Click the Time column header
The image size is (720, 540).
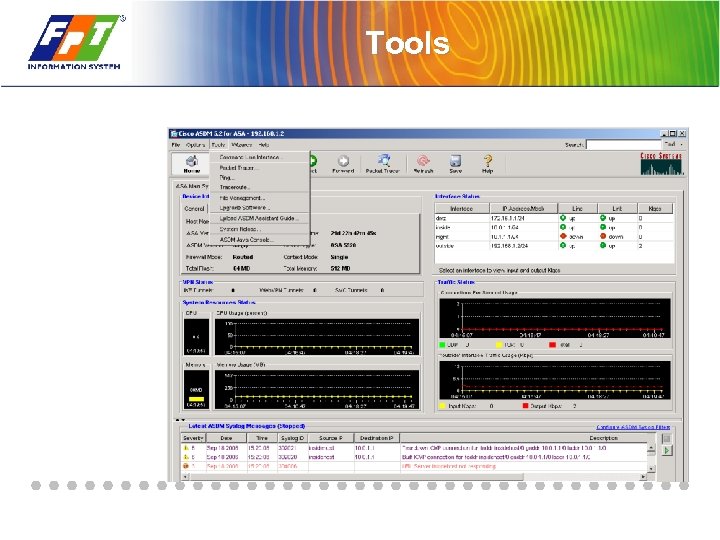[262, 438]
